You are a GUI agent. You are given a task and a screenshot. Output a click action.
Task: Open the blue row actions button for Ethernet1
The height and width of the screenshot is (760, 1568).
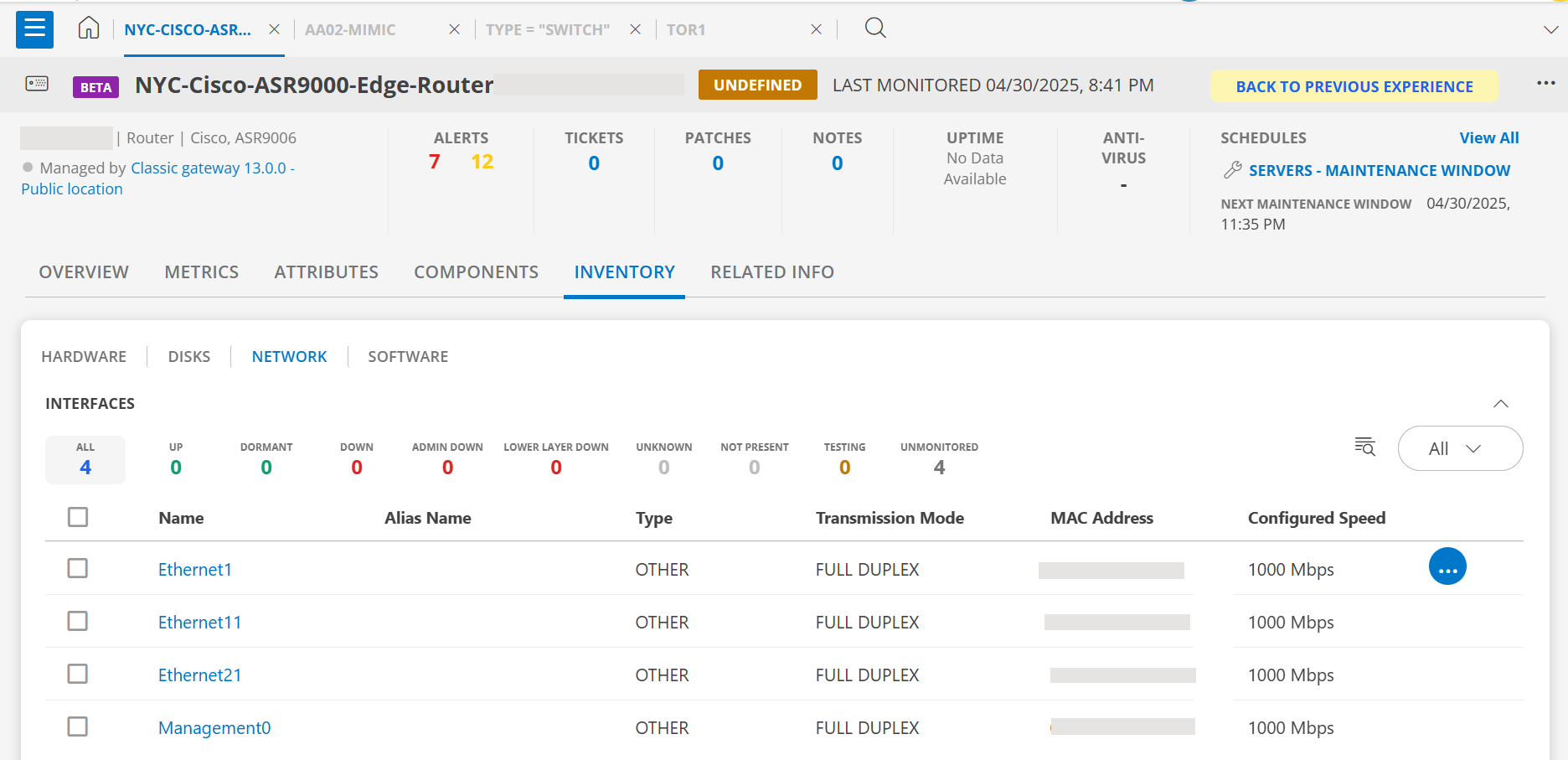tap(1447, 566)
